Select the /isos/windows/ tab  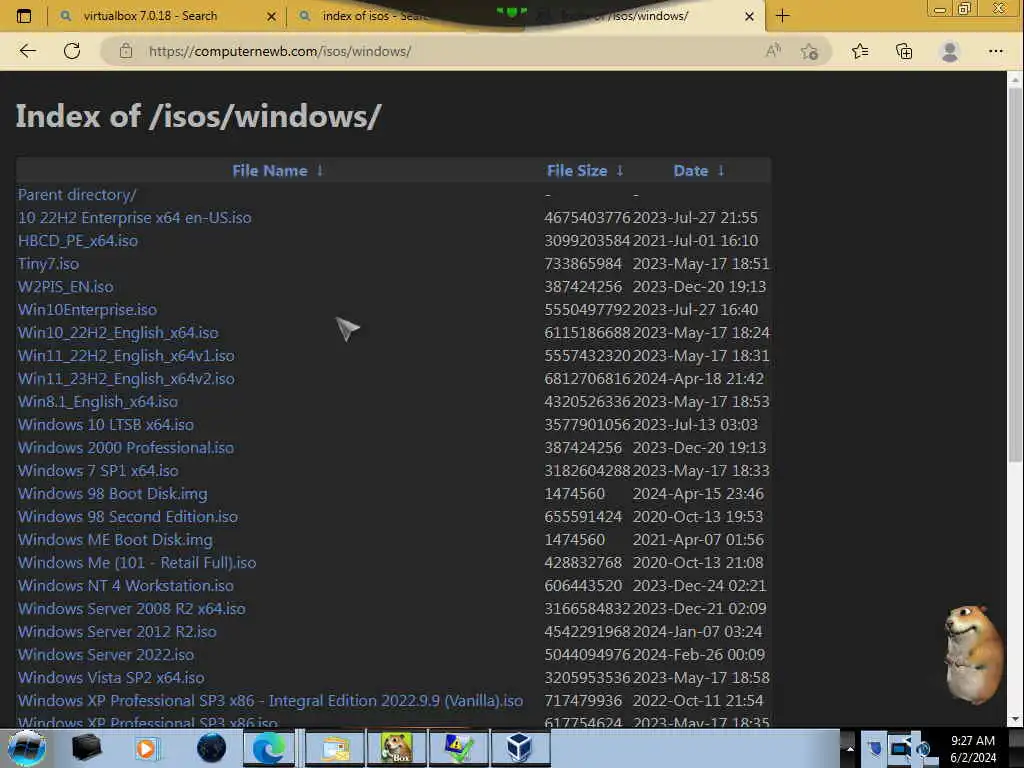pos(647,16)
